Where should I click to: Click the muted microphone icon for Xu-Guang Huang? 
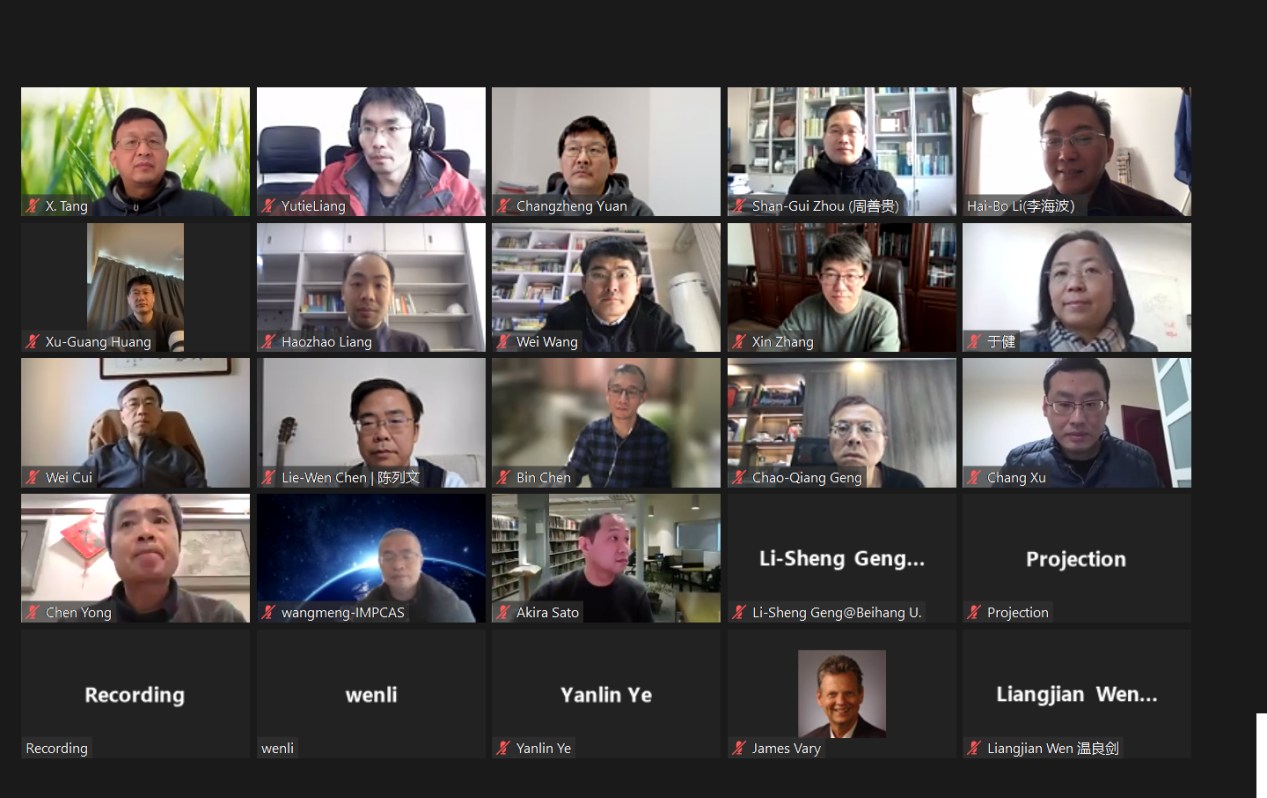[33, 342]
